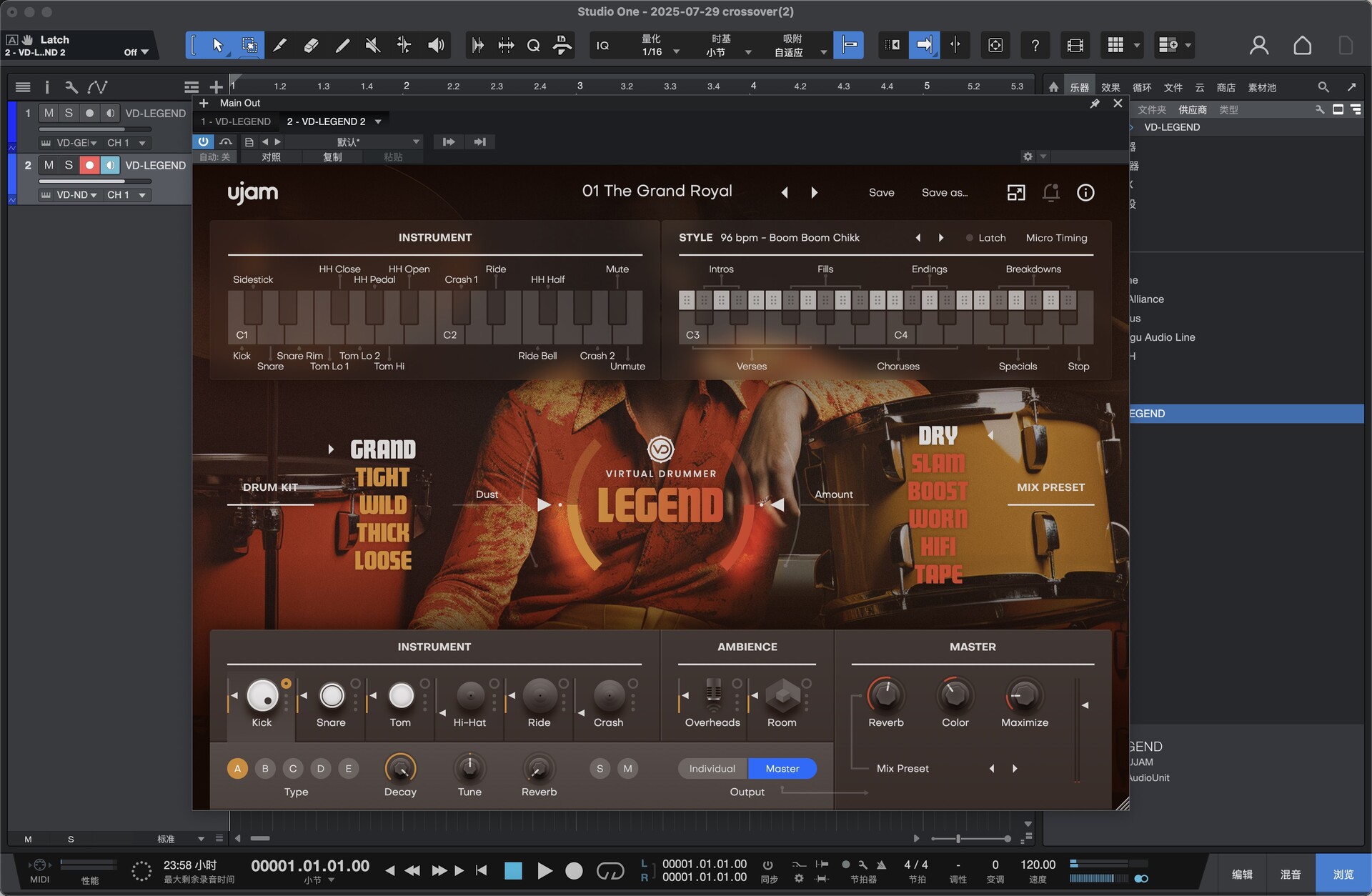Adjust the Maximize knob

1024,695
